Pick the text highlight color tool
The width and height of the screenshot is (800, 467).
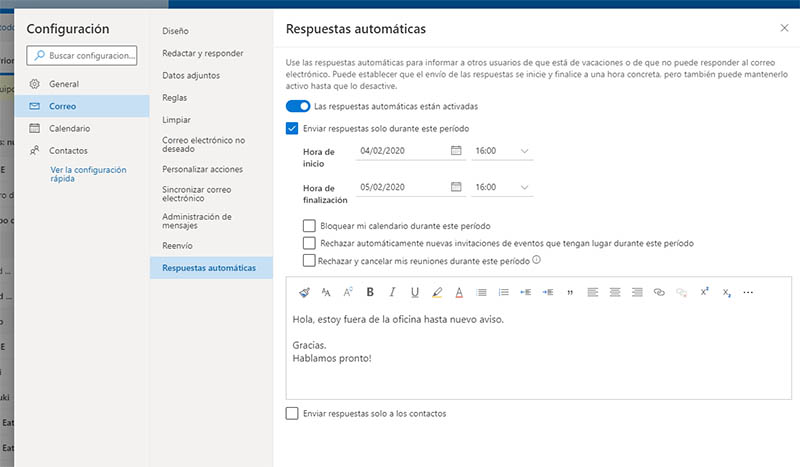[x=437, y=292]
